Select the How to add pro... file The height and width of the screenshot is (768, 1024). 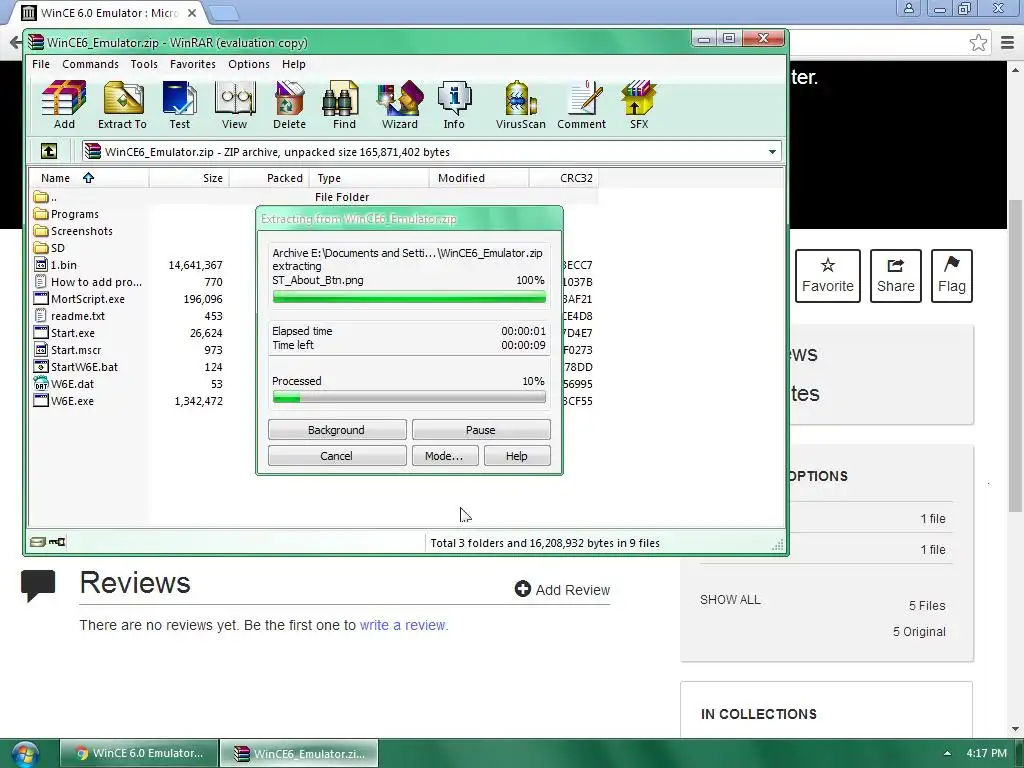coord(88,282)
